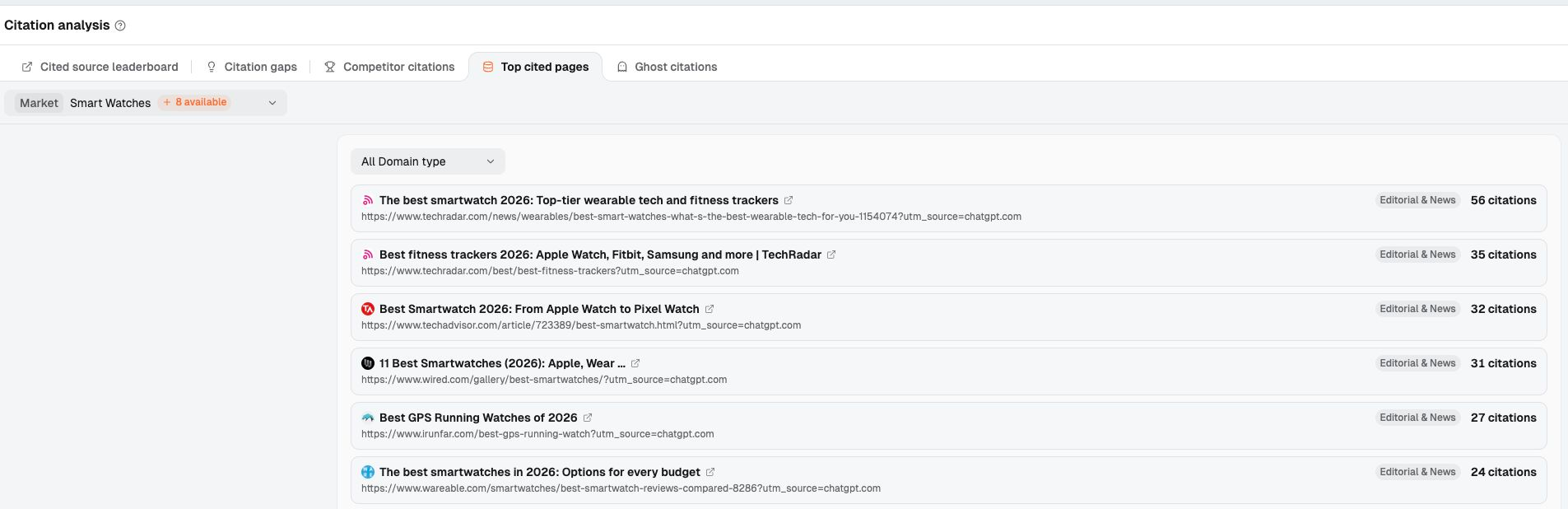Open external link icon for smartwatches Options for every budget

710,472
